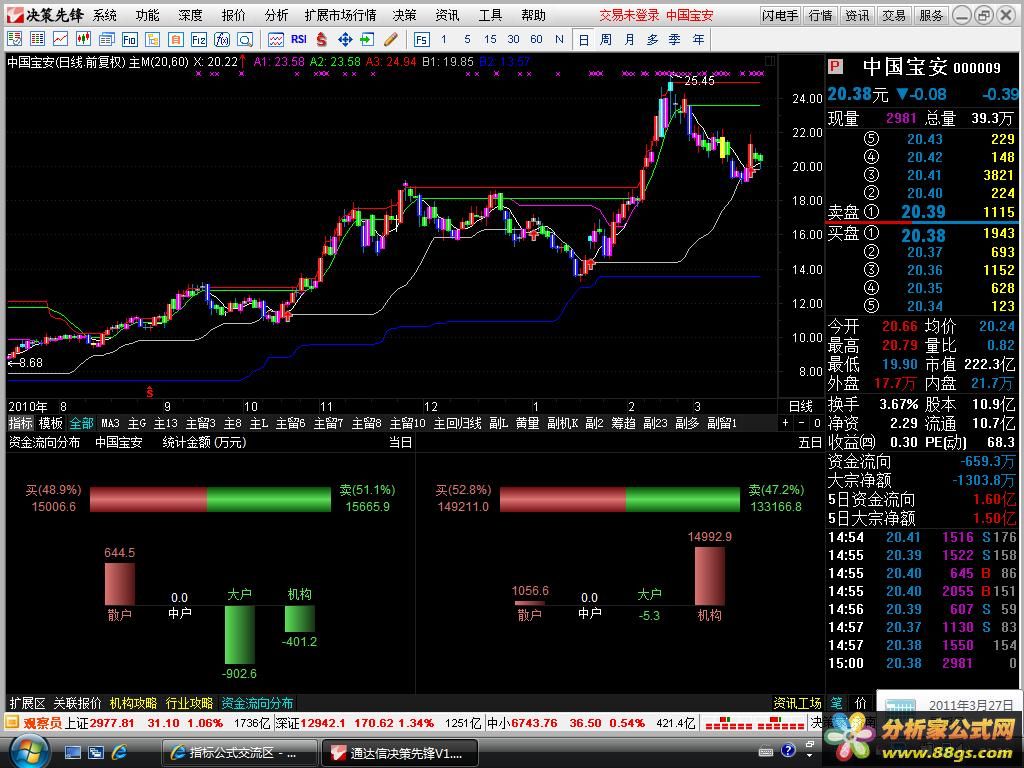Click the 资讯 button at top right
This screenshot has height=768, width=1024.
[857, 14]
